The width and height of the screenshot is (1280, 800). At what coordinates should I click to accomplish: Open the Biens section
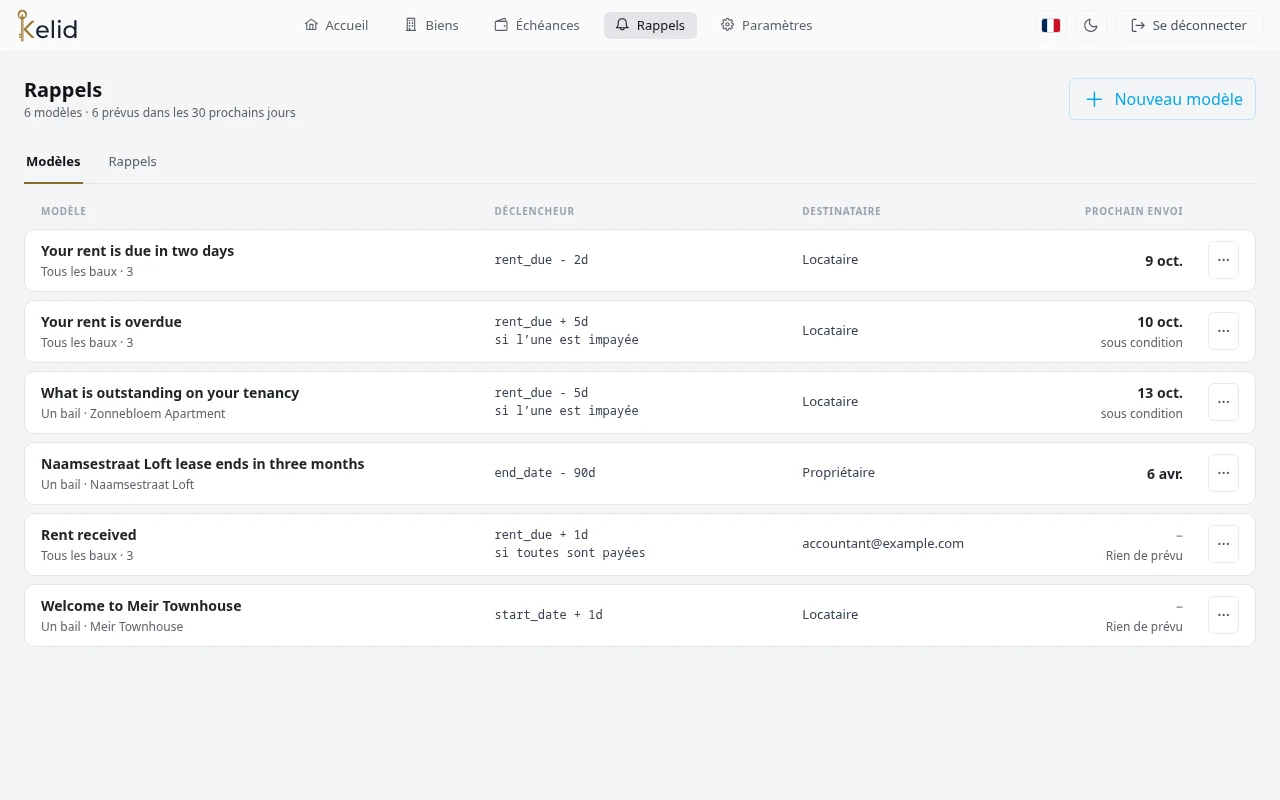coord(431,26)
